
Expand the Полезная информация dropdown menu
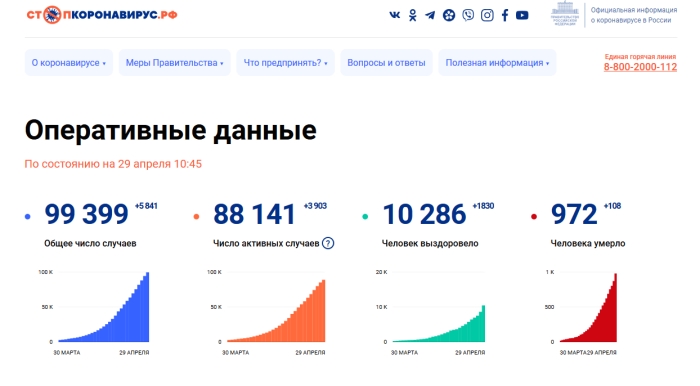click(497, 63)
